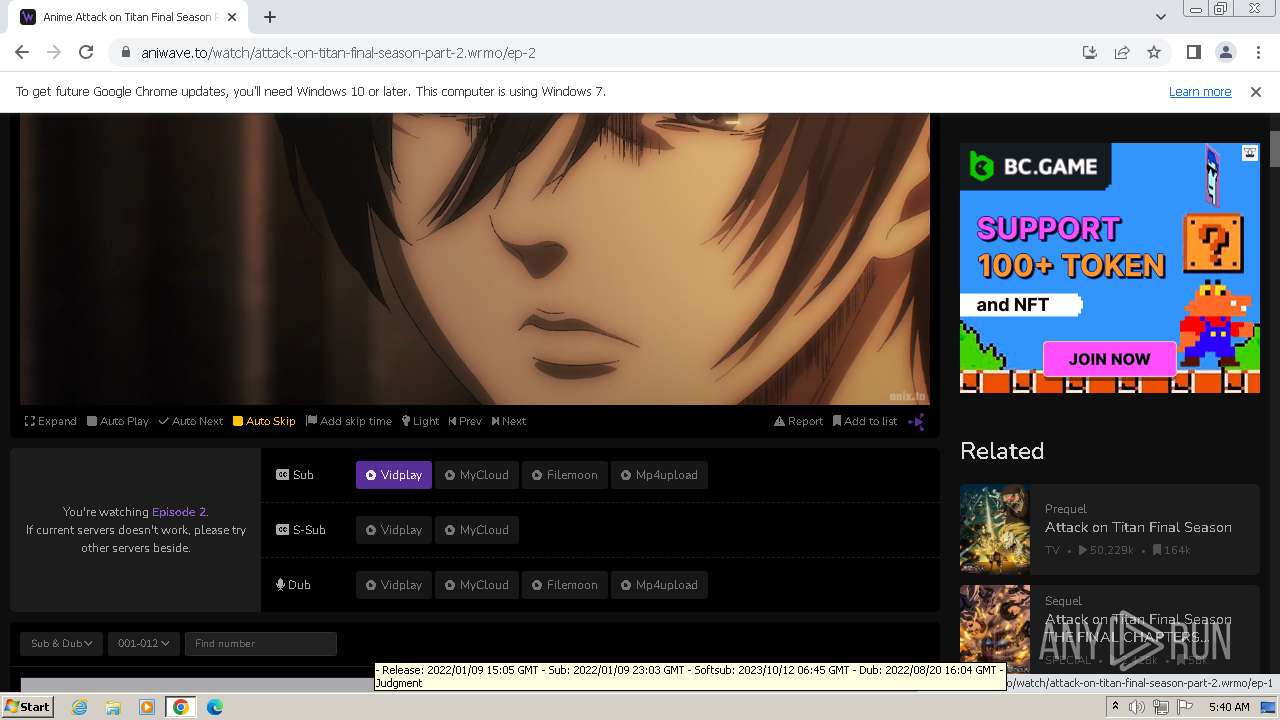
Task: Select Dub Vidplay server
Action: coord(394,585)
